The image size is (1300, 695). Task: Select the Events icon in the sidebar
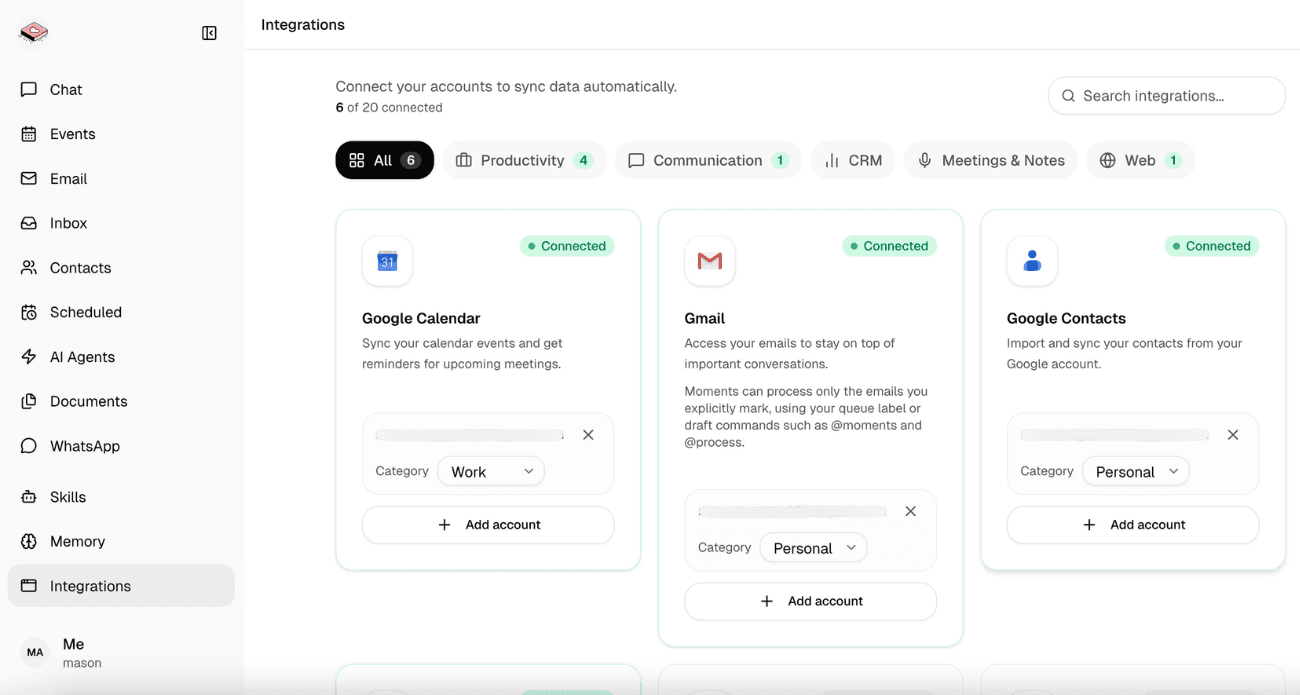point(72,133)
